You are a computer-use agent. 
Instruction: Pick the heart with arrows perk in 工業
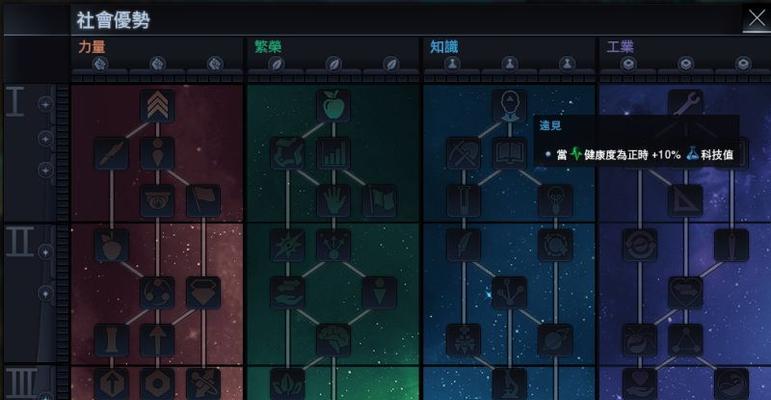pos(685,293)
